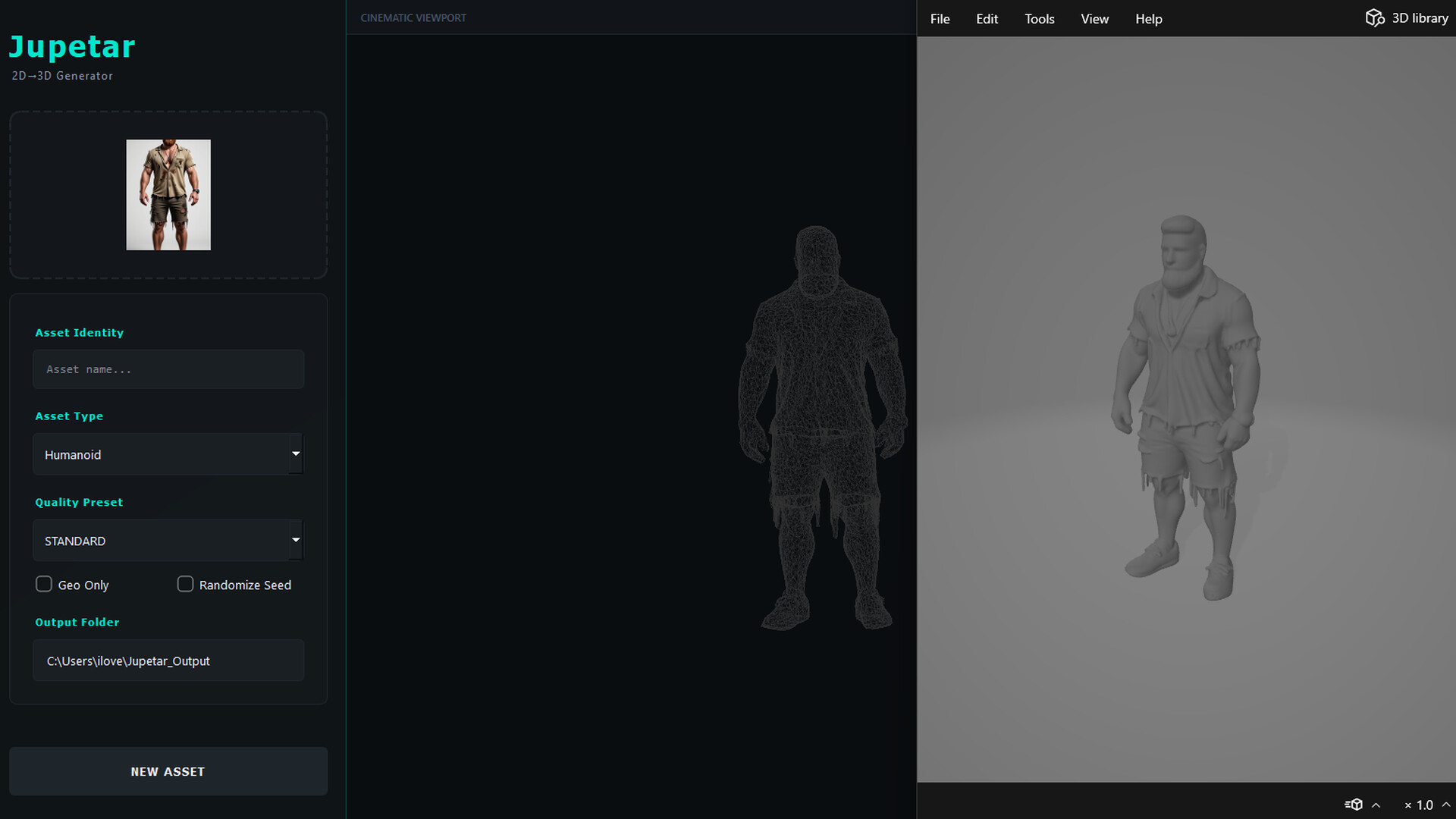Click the Cinematic Viewport label

point(413,17)
